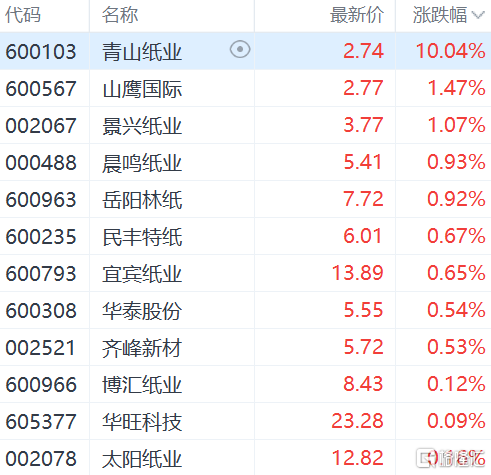491x475 pixels.
Task: Click the 名称 column header
Action: coord(120,15)
